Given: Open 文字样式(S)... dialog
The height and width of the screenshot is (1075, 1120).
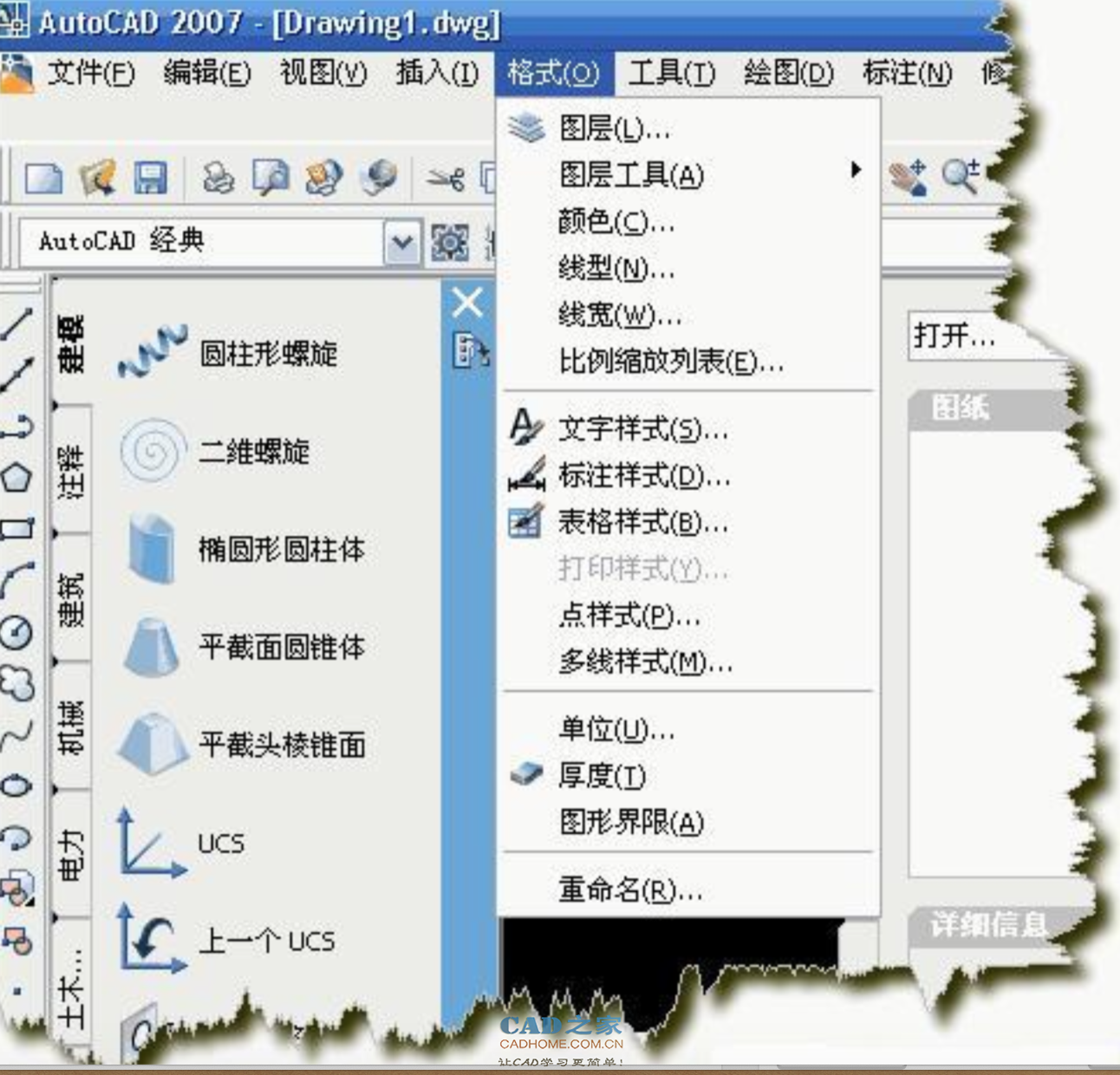Looking at the screenshot, I should (689, 429).
